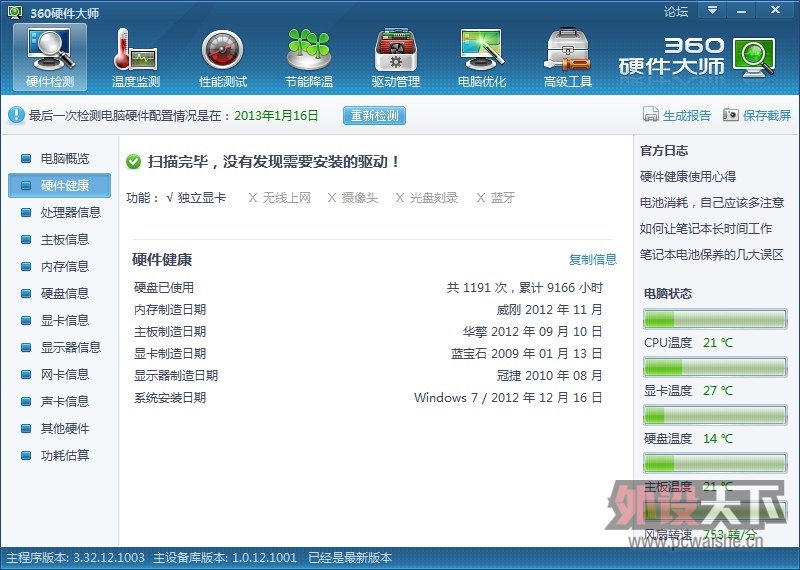Click the green scan-complete checkmark icon
Screen dimensions: 800x570
pos(133,162)
